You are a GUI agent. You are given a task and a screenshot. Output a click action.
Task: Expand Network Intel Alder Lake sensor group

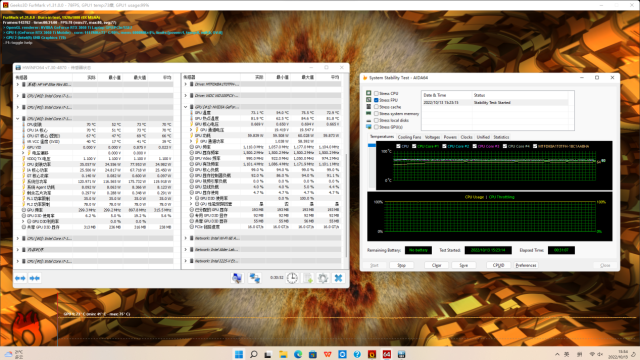(186, 249)
